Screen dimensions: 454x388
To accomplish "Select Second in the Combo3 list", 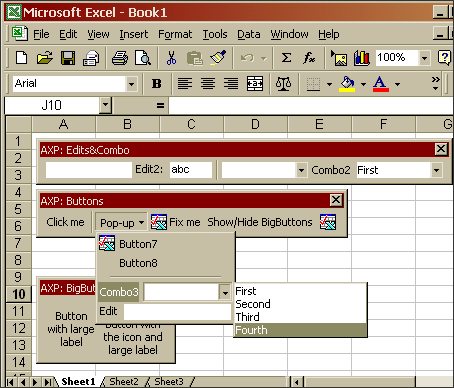I will 300,304.
